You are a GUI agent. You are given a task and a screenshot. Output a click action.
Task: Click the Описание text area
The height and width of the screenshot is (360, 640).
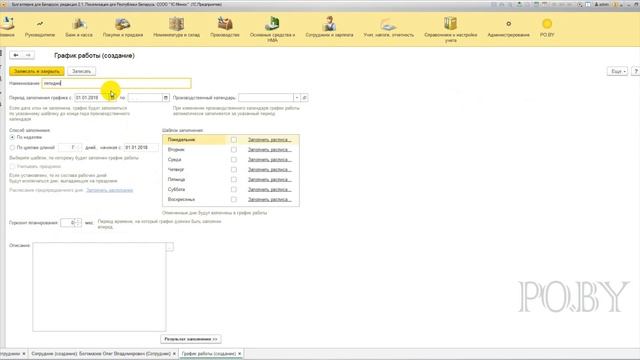[99, 287]
